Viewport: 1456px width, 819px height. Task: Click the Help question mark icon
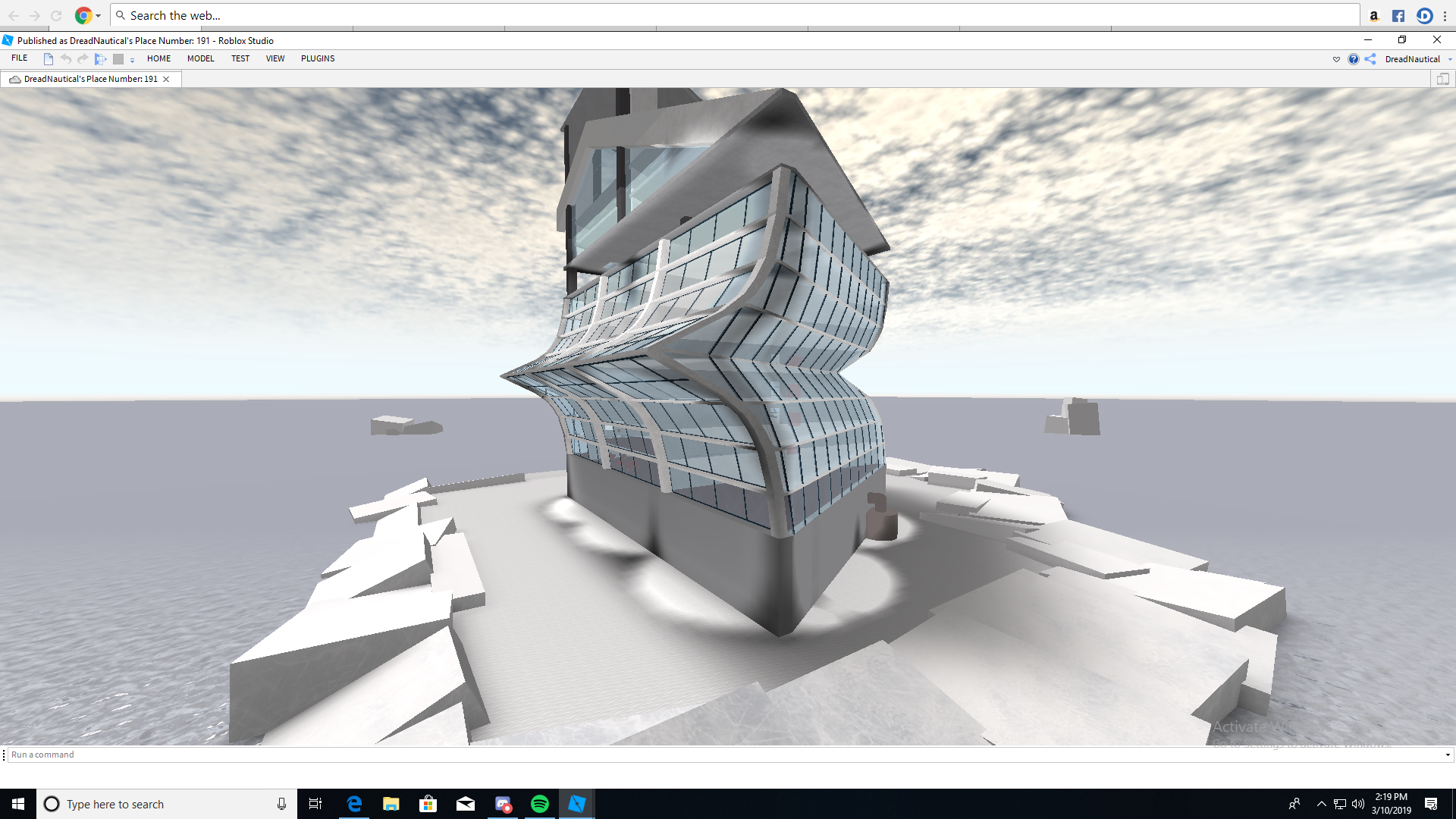click(1354, 59)
